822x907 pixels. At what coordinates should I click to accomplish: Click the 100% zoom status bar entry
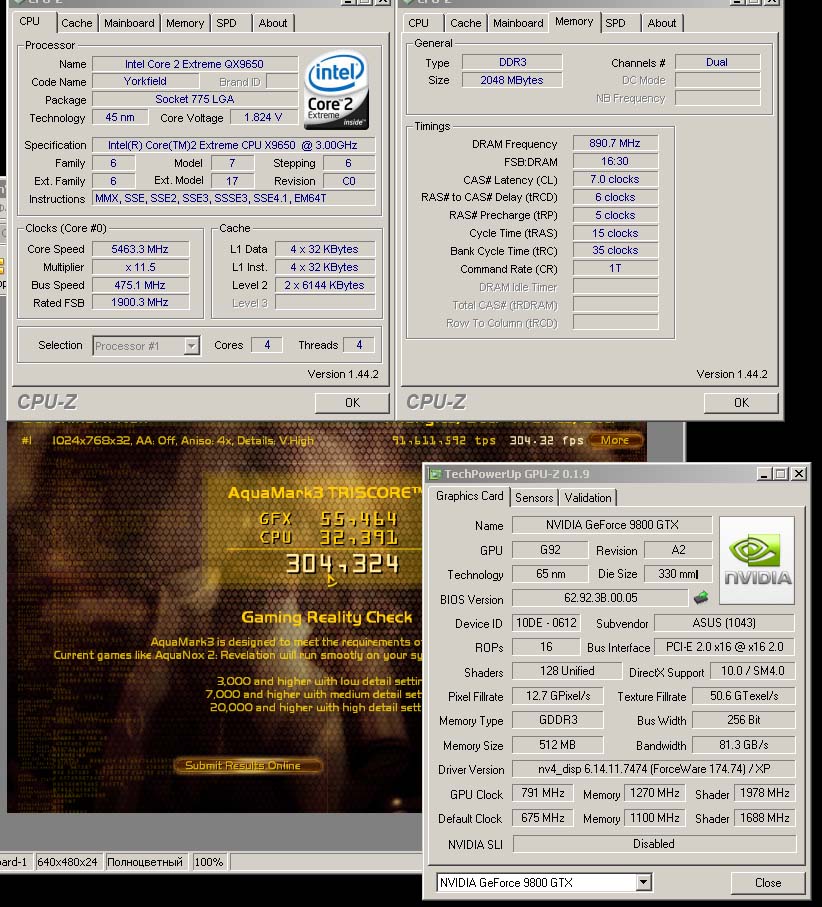click(209, 862)
